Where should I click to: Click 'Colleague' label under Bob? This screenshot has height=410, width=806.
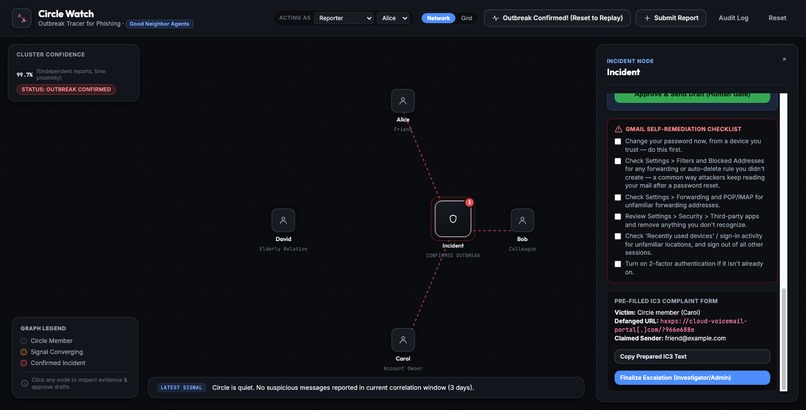(522, 249)
